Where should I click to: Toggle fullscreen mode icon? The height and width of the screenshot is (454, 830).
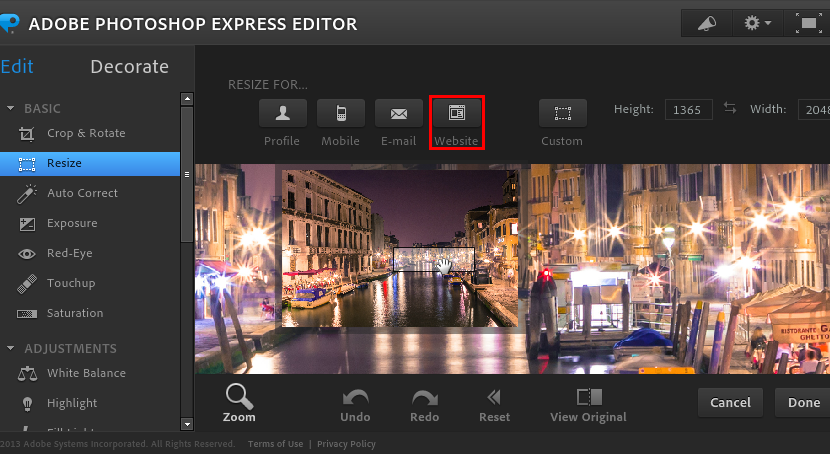pos(808,23)
